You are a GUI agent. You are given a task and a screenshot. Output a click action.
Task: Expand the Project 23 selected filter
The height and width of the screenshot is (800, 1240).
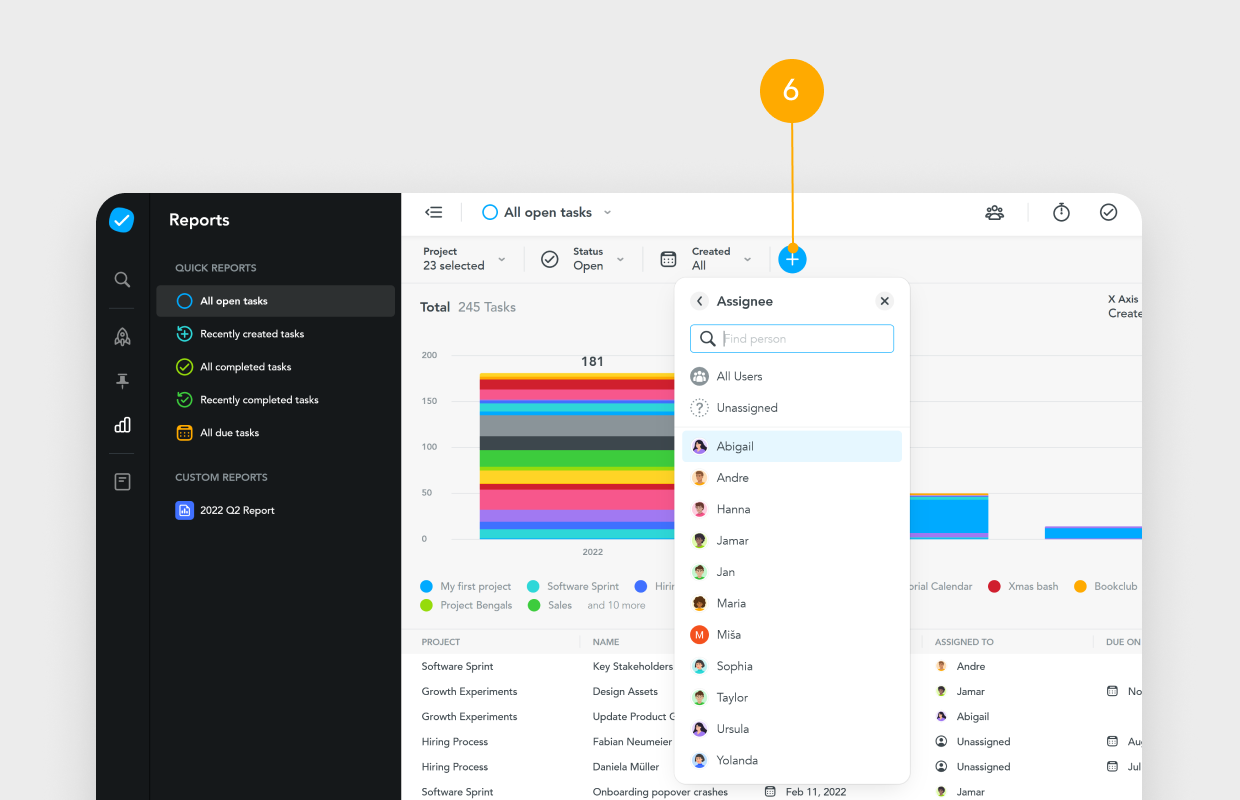(x=464, y=259)
